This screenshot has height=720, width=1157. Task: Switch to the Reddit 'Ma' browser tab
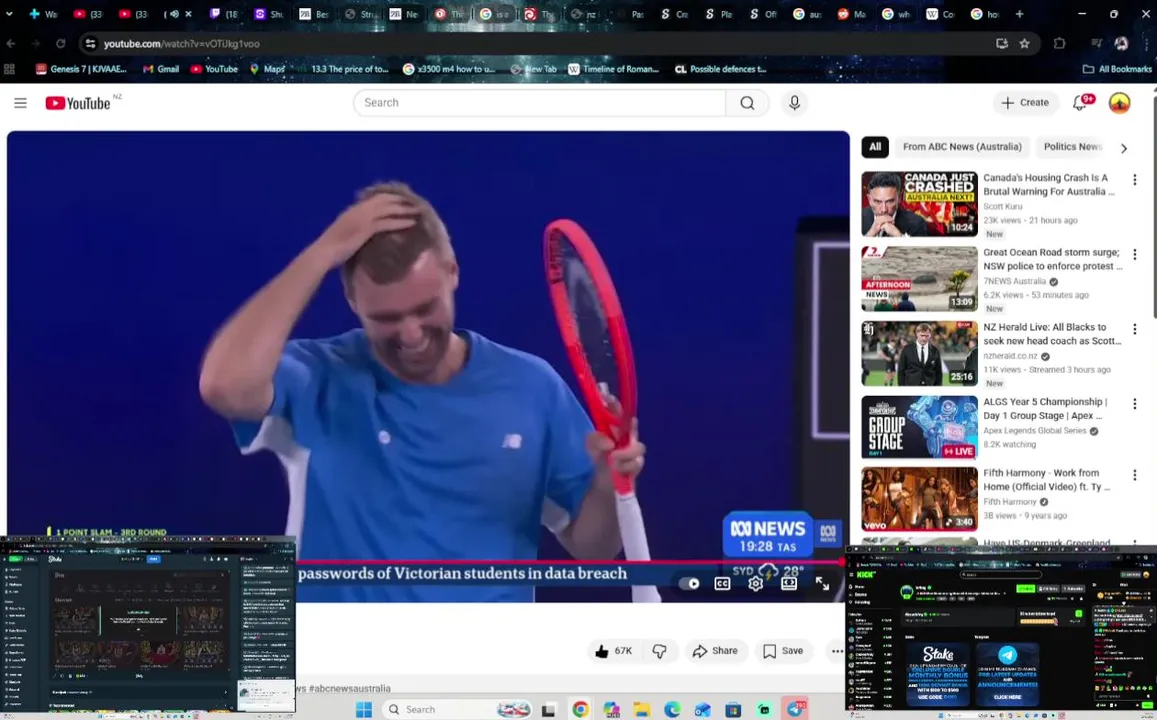pyautogui.click(x=851, y=13)
